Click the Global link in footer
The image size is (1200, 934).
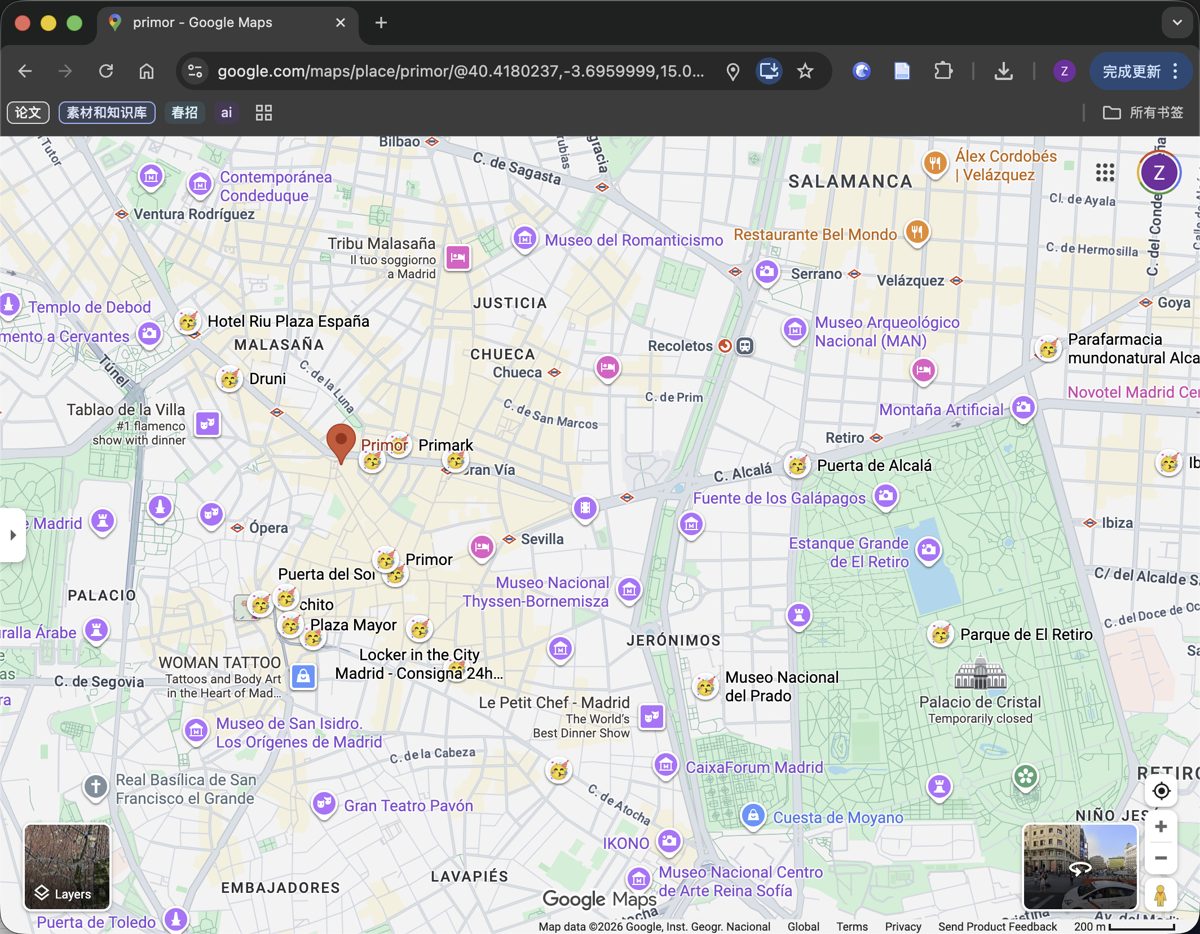tap(803, 926)
